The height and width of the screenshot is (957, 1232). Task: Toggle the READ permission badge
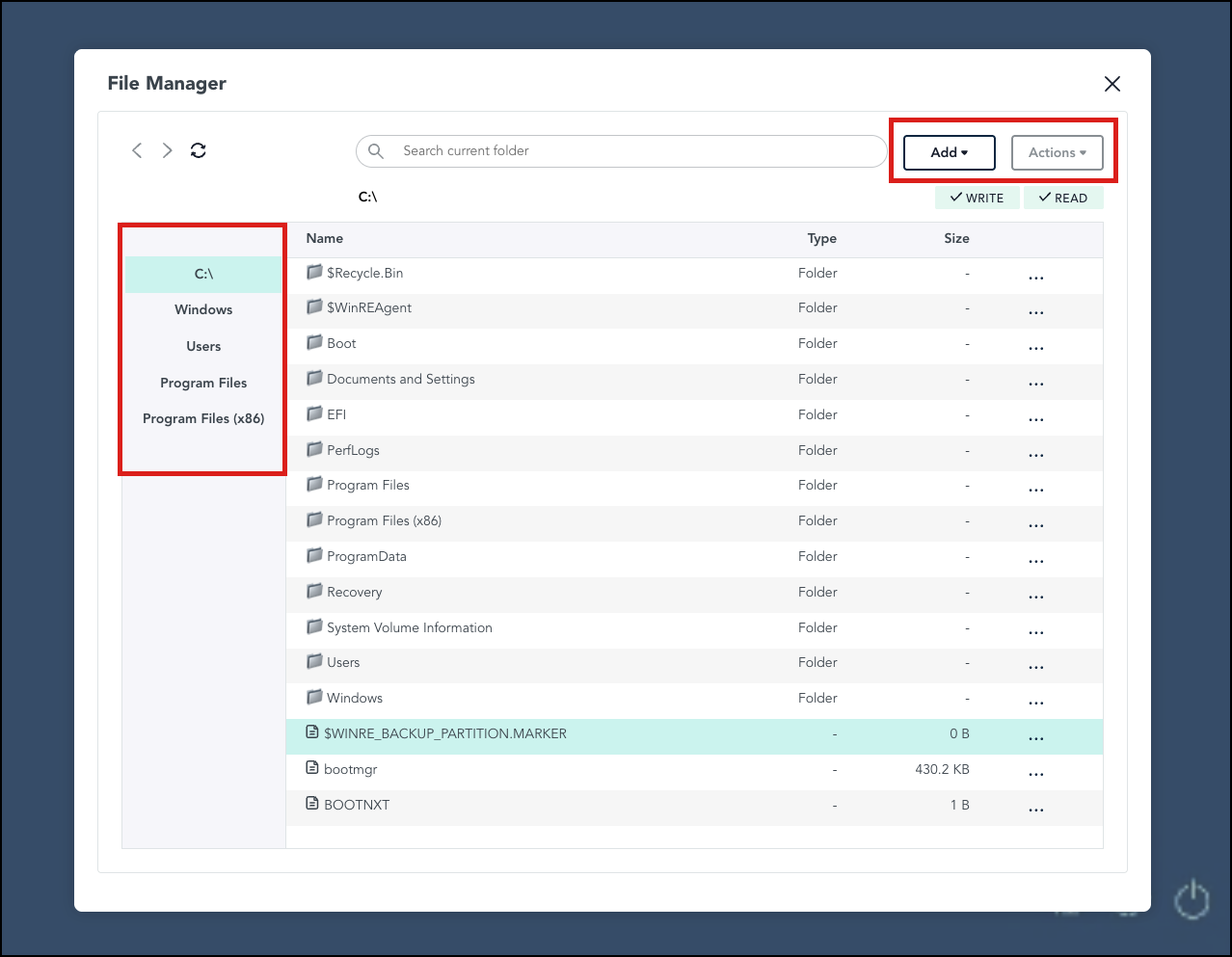coord(1062,198)
